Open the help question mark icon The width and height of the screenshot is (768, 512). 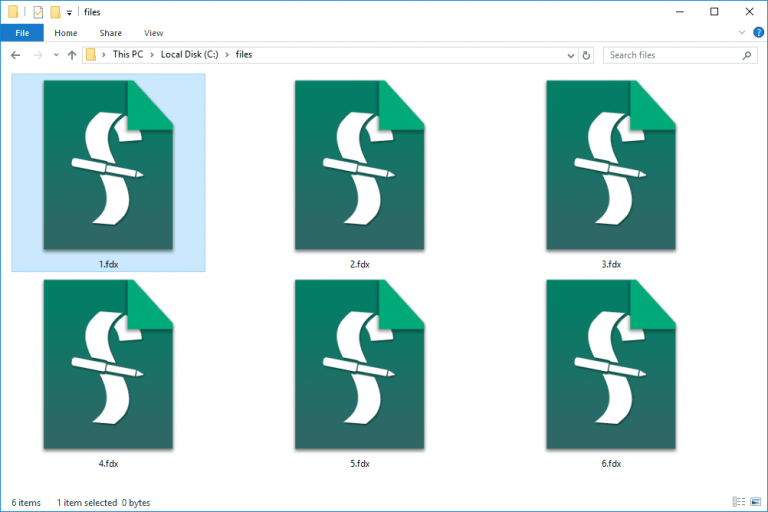(758, 33)
